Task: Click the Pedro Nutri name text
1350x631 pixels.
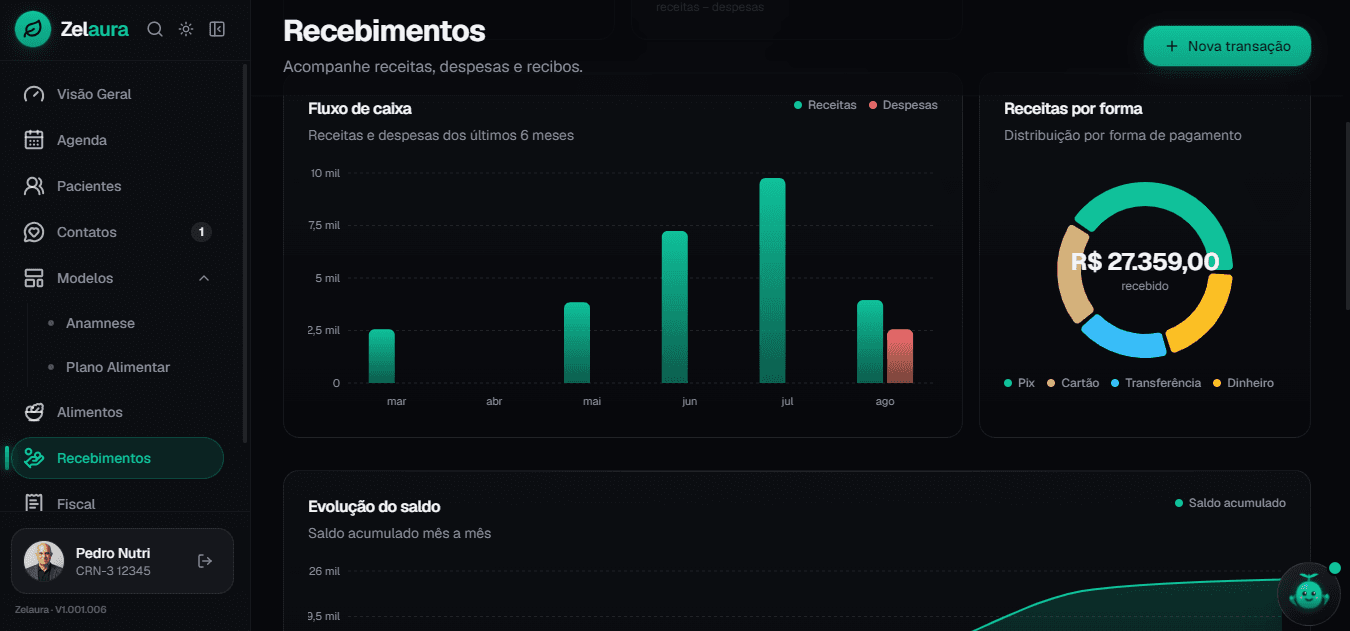Action: point(113,553)
